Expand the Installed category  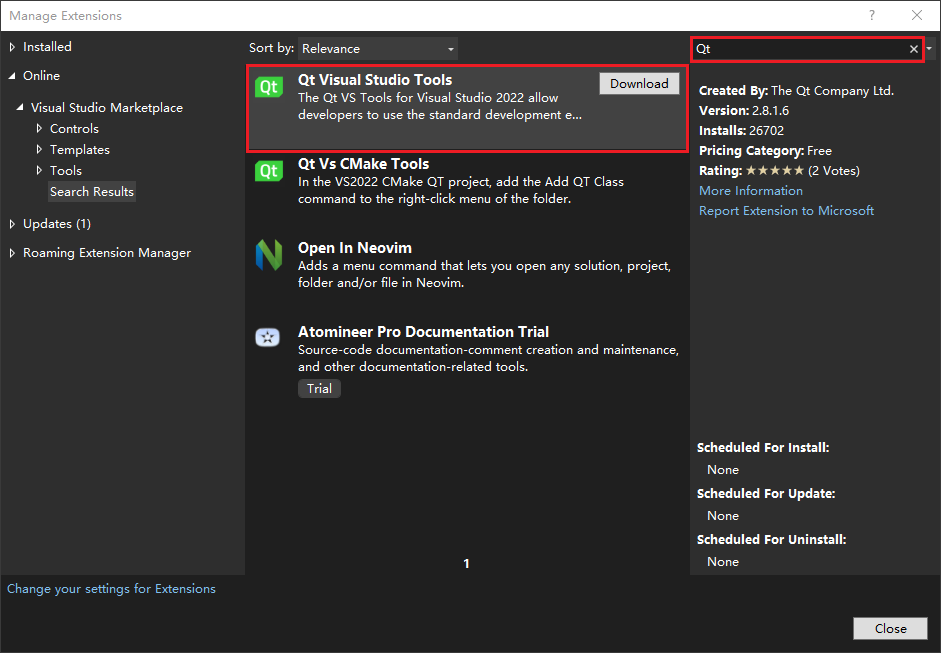click(12, 47)
